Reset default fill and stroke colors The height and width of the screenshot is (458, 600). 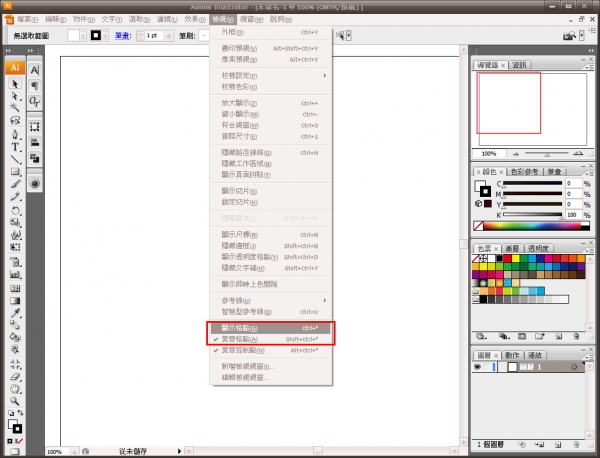(x=11, y=413)
